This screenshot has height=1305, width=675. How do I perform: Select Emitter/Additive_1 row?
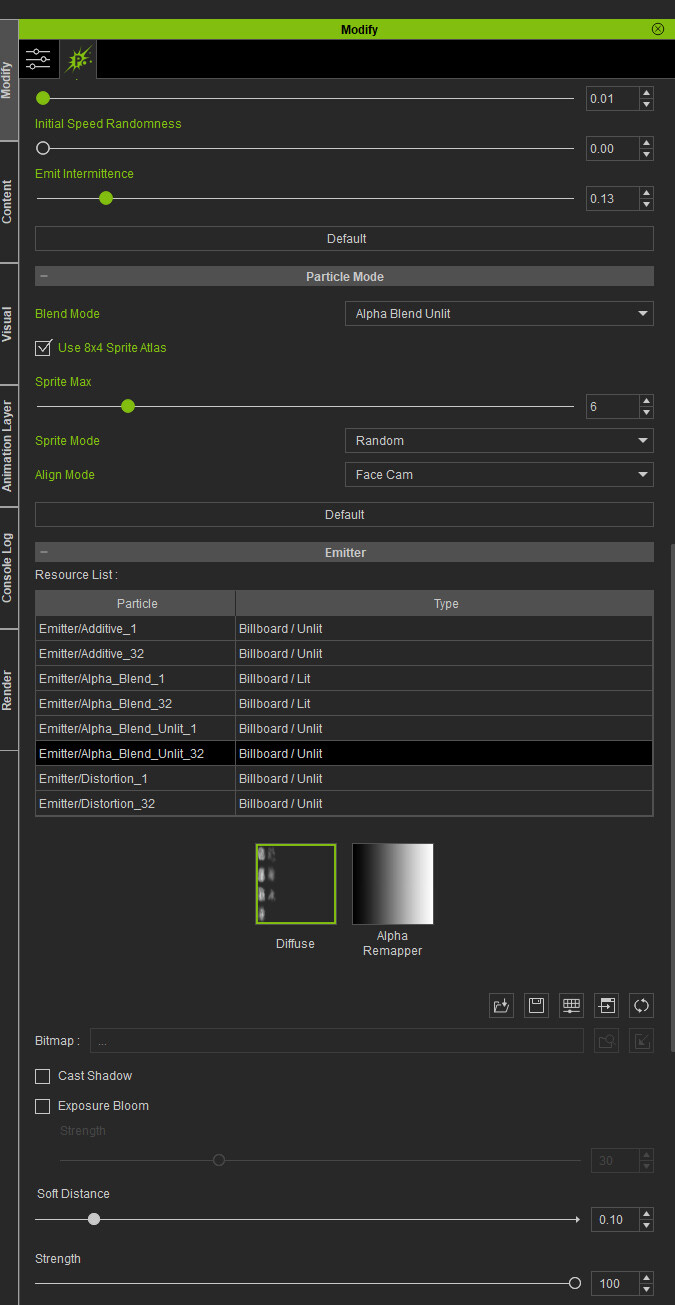pyautogui.click(x=344, y=629)
